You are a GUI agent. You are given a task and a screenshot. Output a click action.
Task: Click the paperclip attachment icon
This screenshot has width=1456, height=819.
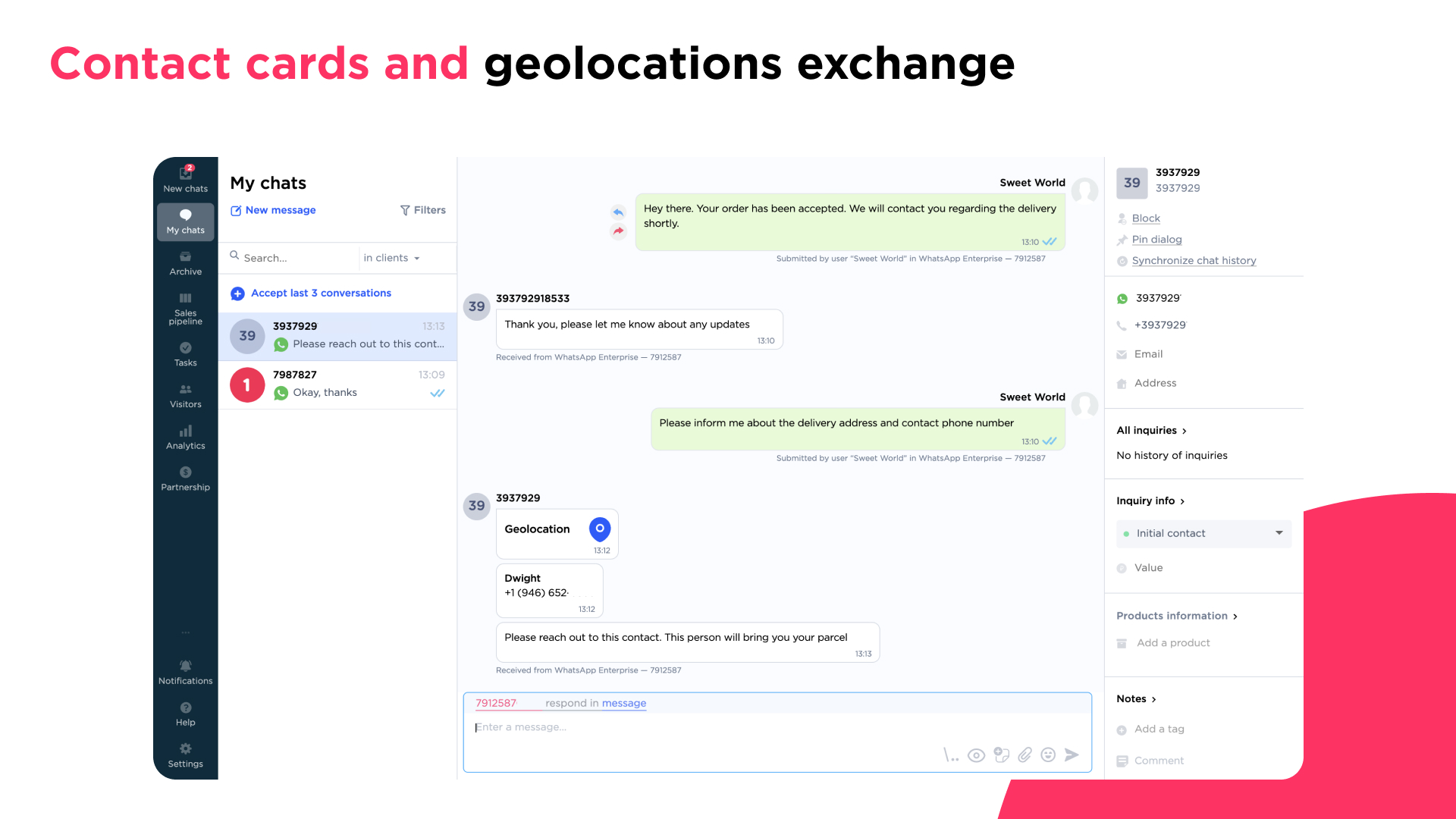tap(1025, 755)
